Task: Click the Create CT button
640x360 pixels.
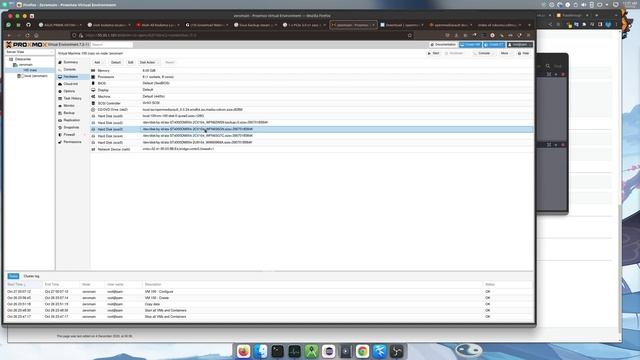Action: (x=494, y=44)
